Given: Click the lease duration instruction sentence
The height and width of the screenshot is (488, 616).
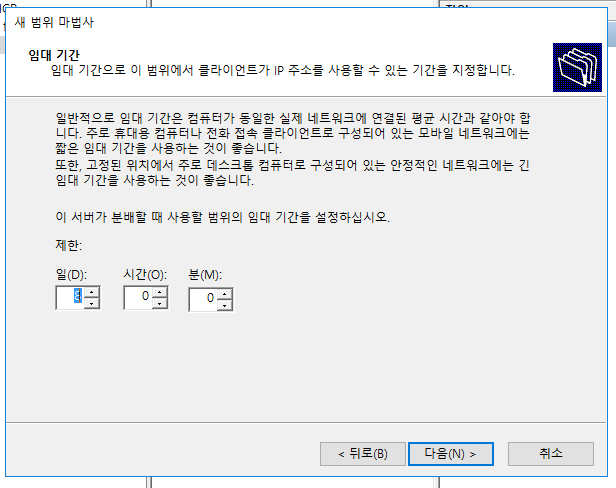Looking at the screenshot, I should (x=222, y=217).
